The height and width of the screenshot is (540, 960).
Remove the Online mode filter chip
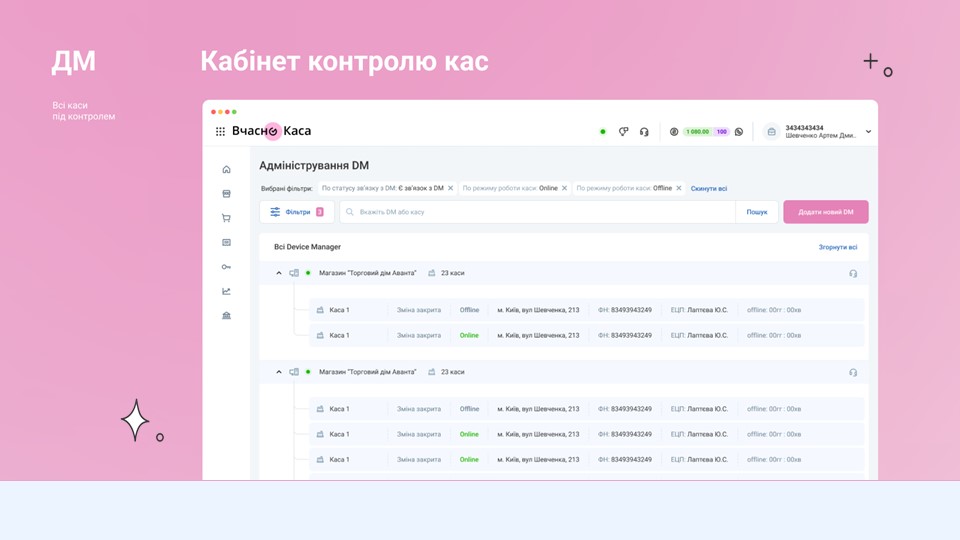click(x=565, y=188)
